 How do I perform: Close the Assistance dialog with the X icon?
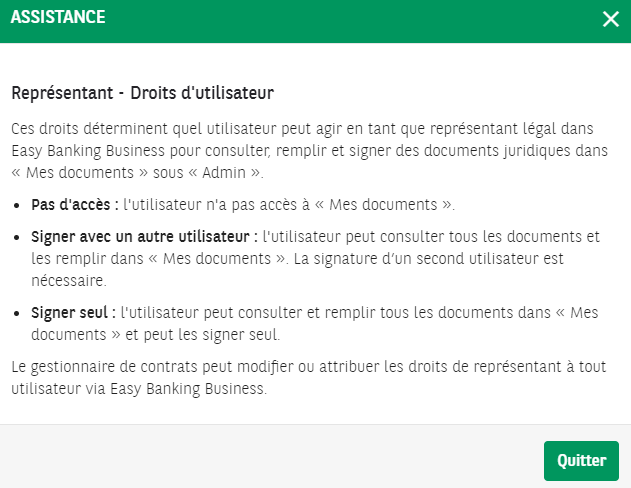[x=610, y=19]
